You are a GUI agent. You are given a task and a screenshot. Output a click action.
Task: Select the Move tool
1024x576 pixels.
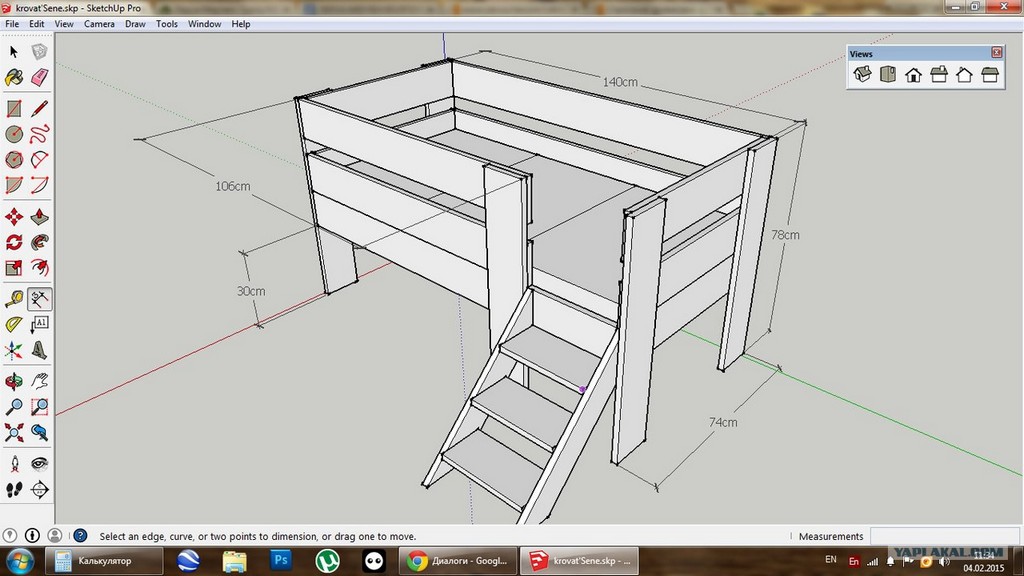click(x=14, y=216)
